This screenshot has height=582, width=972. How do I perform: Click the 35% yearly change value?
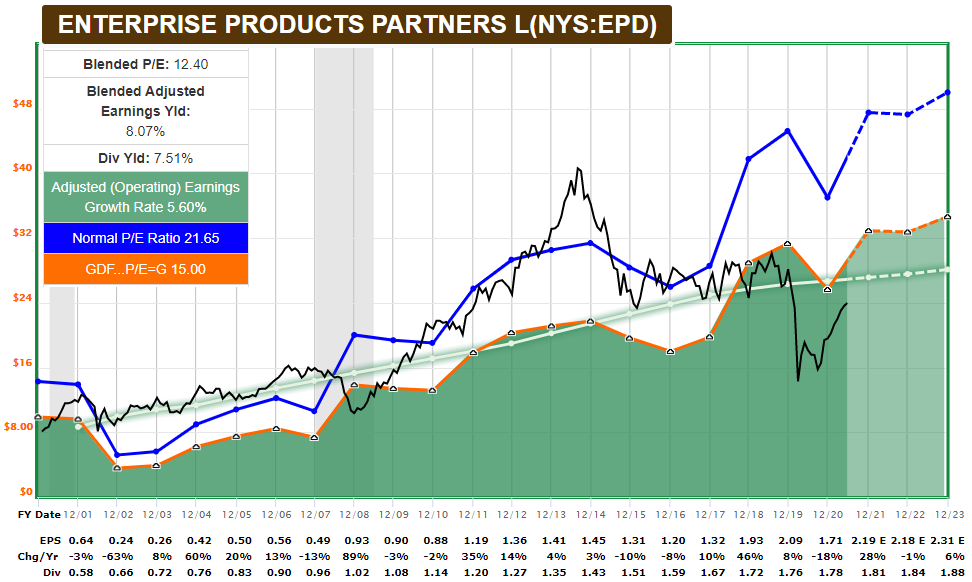pos(475,557)
